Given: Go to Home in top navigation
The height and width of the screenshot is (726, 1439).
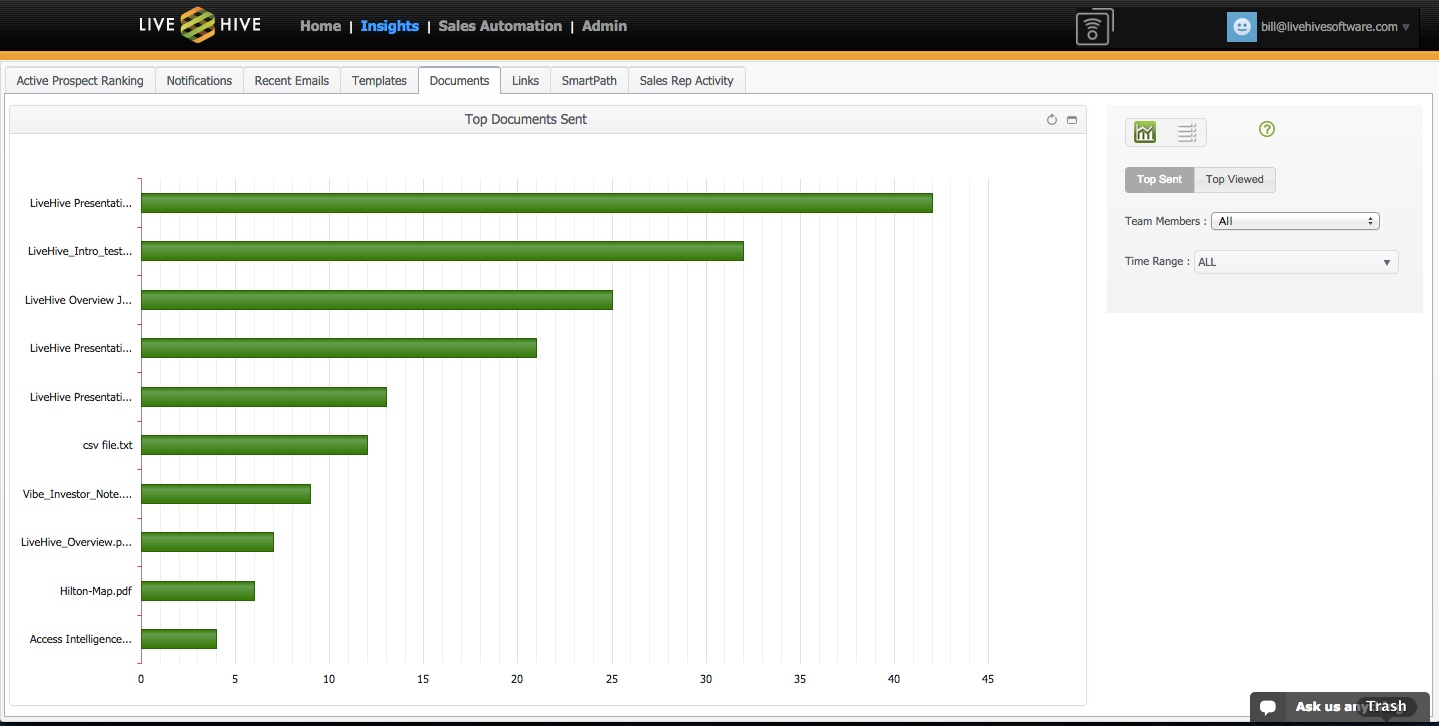Looking at the screenshot, I should coord(320,26).
